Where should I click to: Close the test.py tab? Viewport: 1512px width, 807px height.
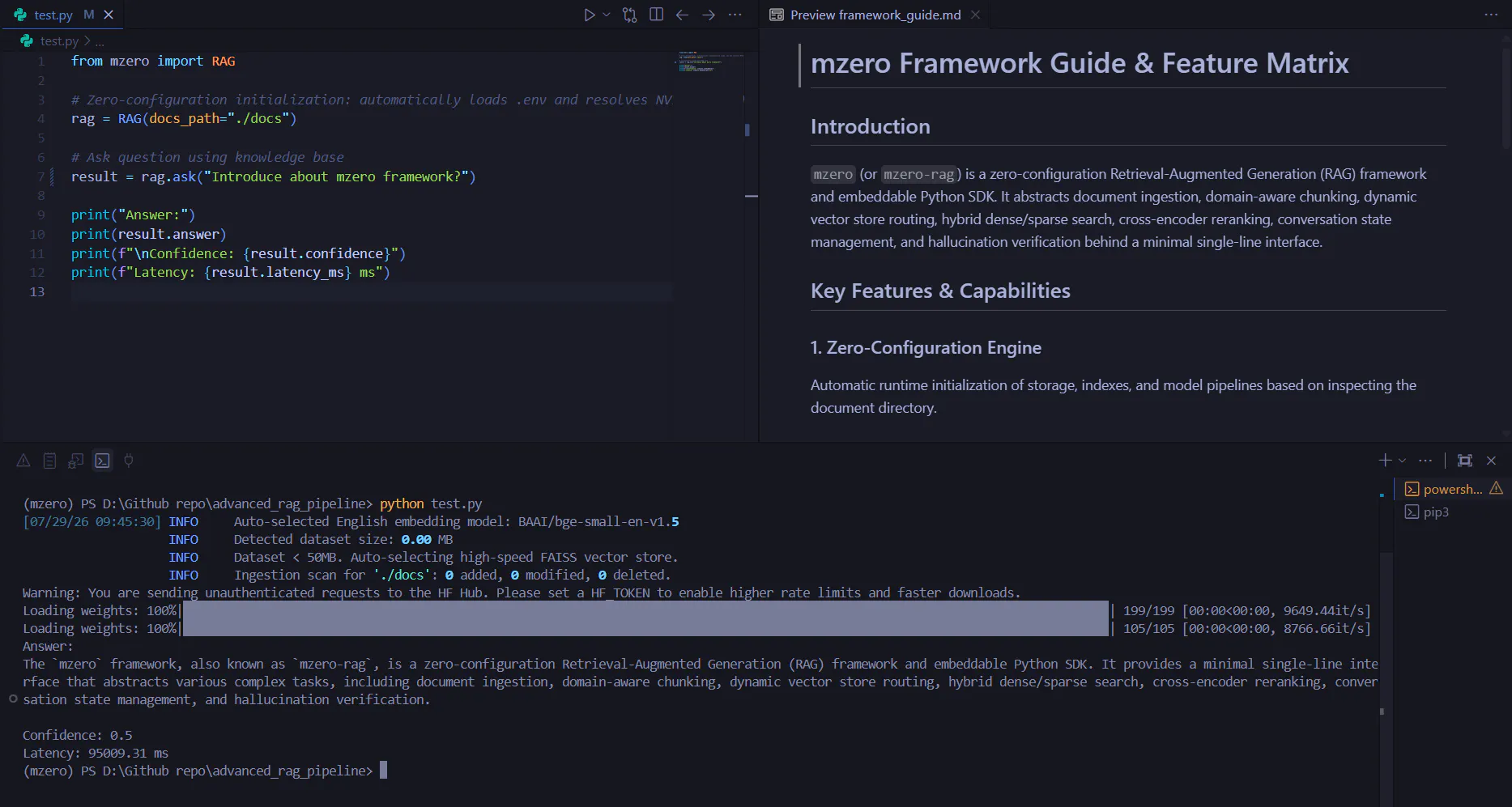click(x=109, y=15)
